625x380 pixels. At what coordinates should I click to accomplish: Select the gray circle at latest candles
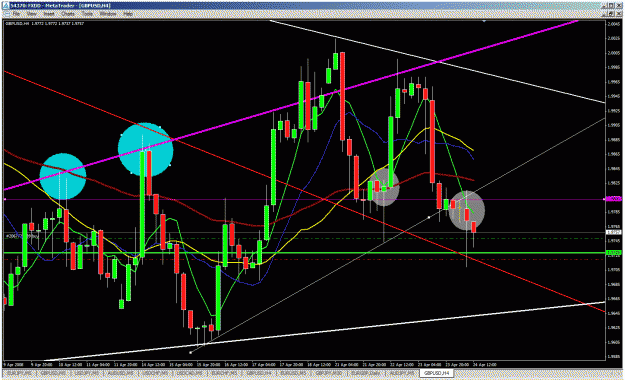[x=467, y=211]
